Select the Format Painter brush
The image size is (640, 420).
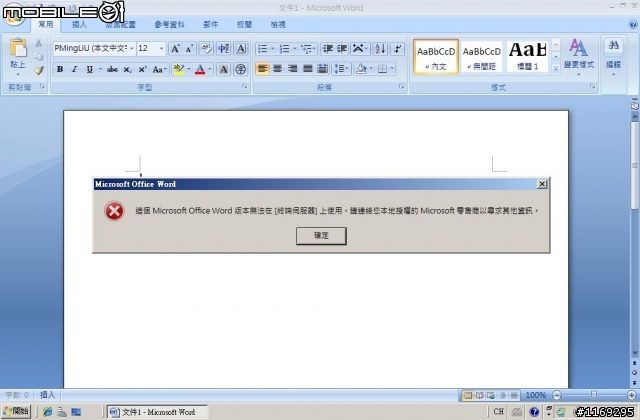(x=39, y=71)
